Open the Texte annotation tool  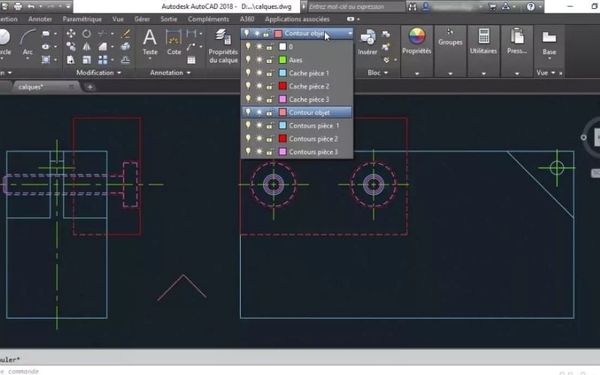[150, 43]
